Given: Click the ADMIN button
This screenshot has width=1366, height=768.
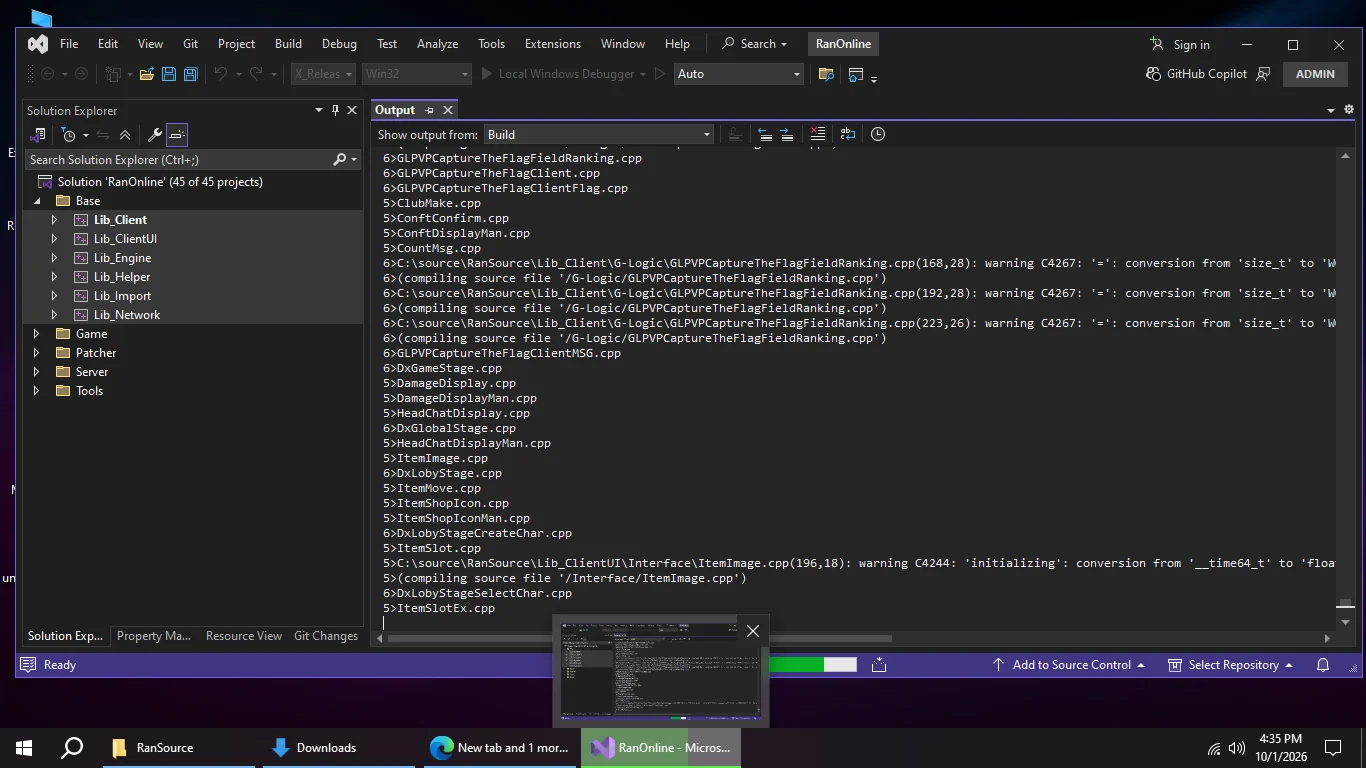Looking at the screenshot, I should pyautogui.click(x=1315, y=74).
